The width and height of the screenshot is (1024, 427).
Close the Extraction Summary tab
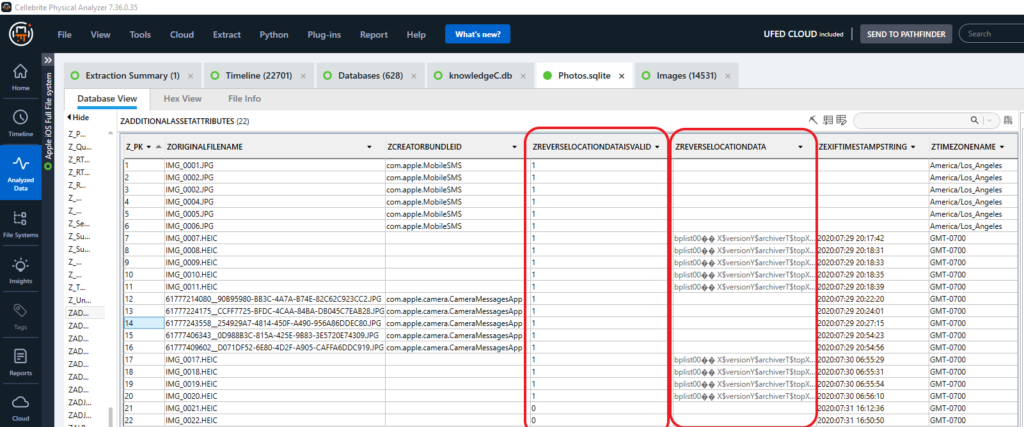pyautogui.click(x=190, y=76)
